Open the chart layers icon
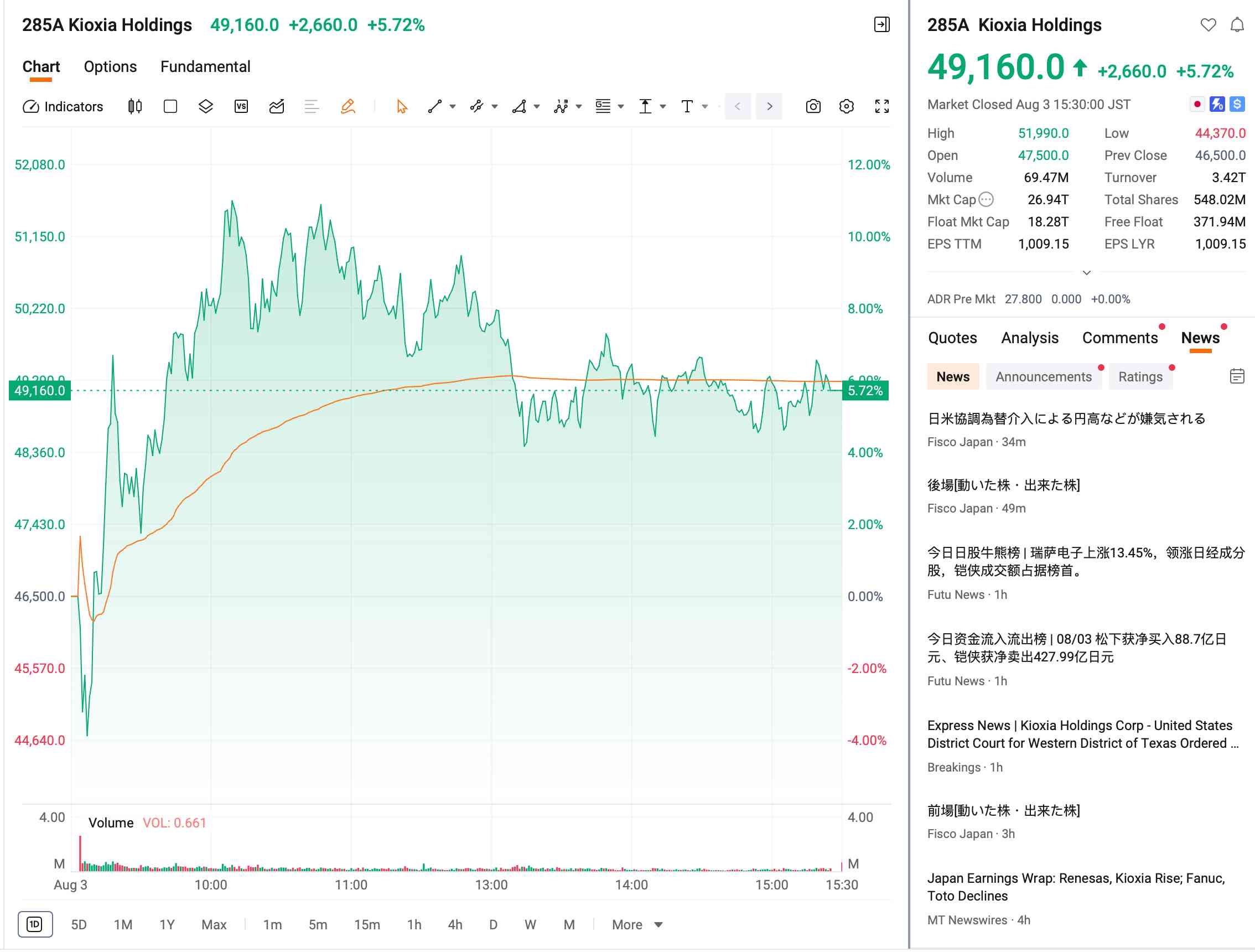1255x952 pixels. pyautogui.click(x=206, y=107)
